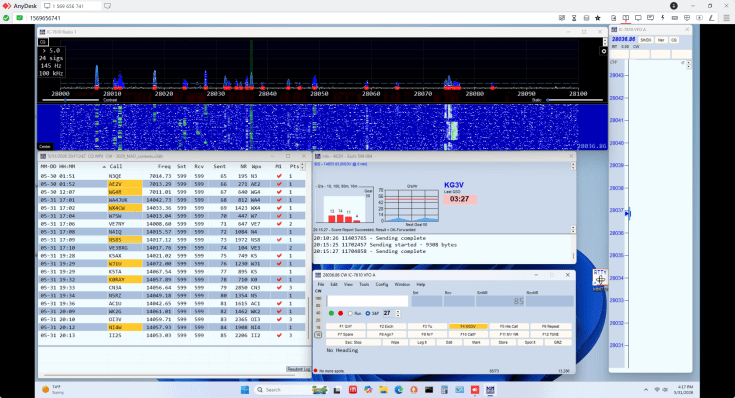Decrease CW speed stepper down arrow
Image resolution: width=735 pixels, height=398 pixels.
tap(398, 315)
